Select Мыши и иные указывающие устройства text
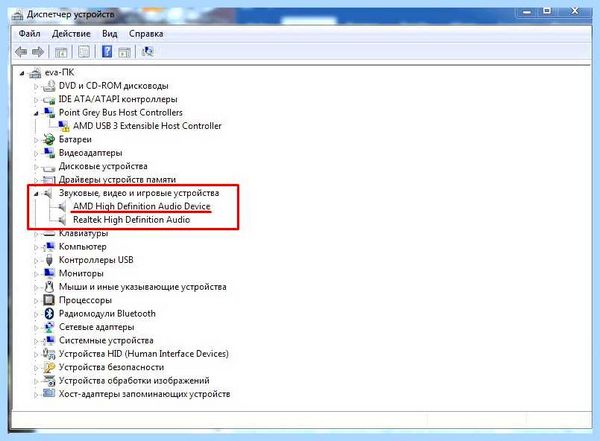This screenshot has width=600, height=441. pyautogui.click(x=142, y=287)
